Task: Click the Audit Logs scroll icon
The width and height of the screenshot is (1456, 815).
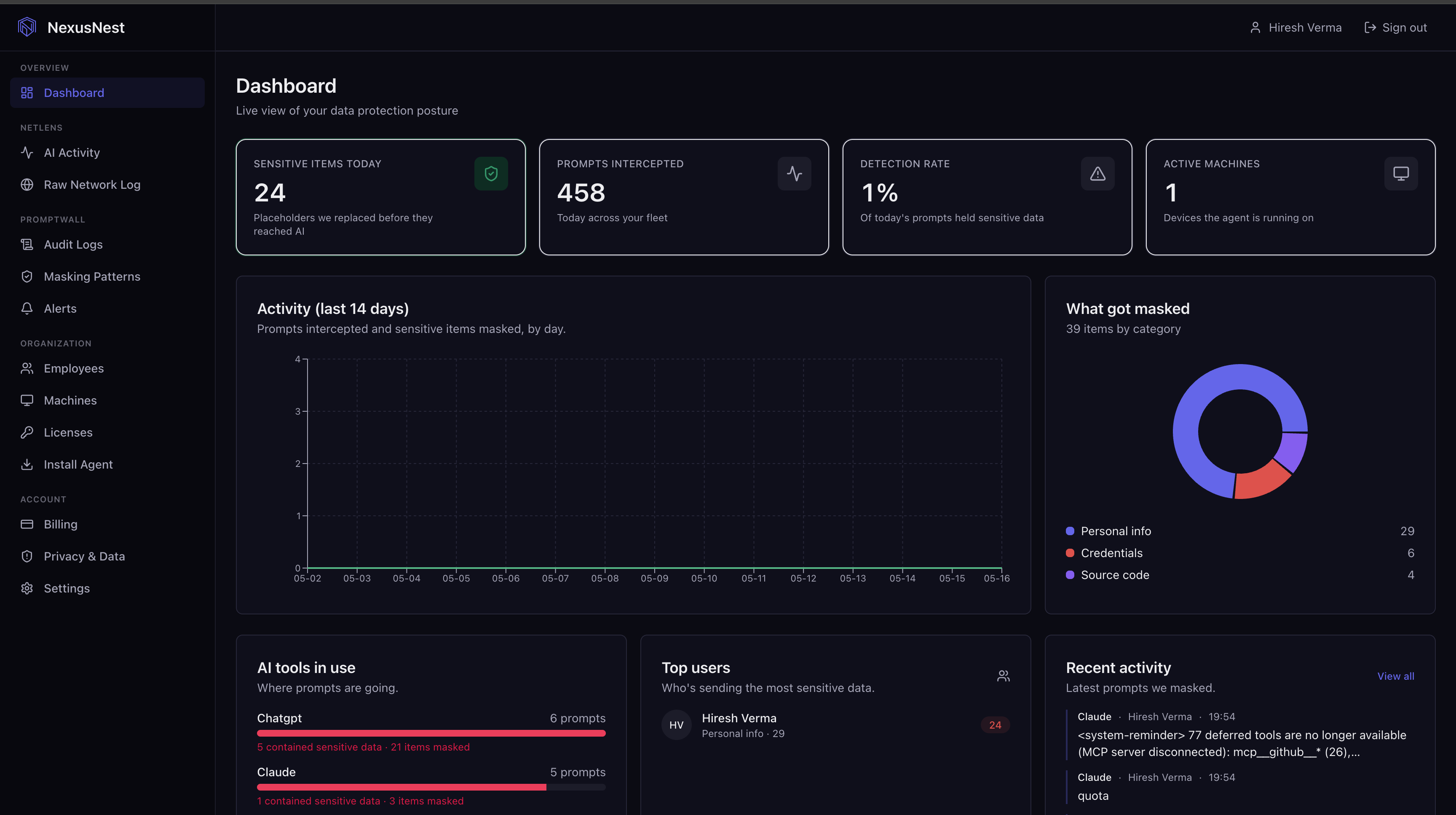Action: (27, 245)
